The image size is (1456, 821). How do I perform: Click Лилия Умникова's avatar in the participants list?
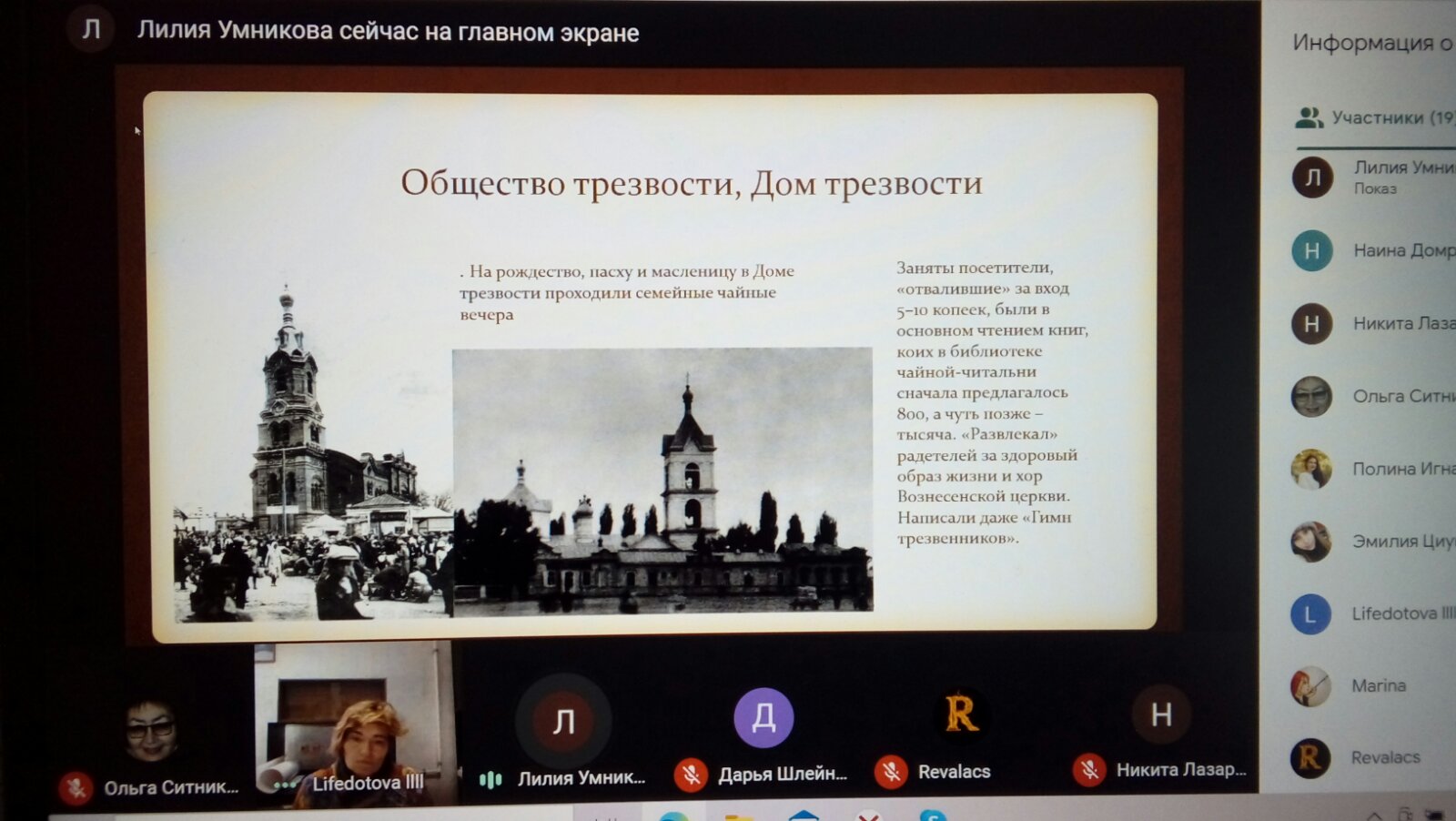[1312, 177]
